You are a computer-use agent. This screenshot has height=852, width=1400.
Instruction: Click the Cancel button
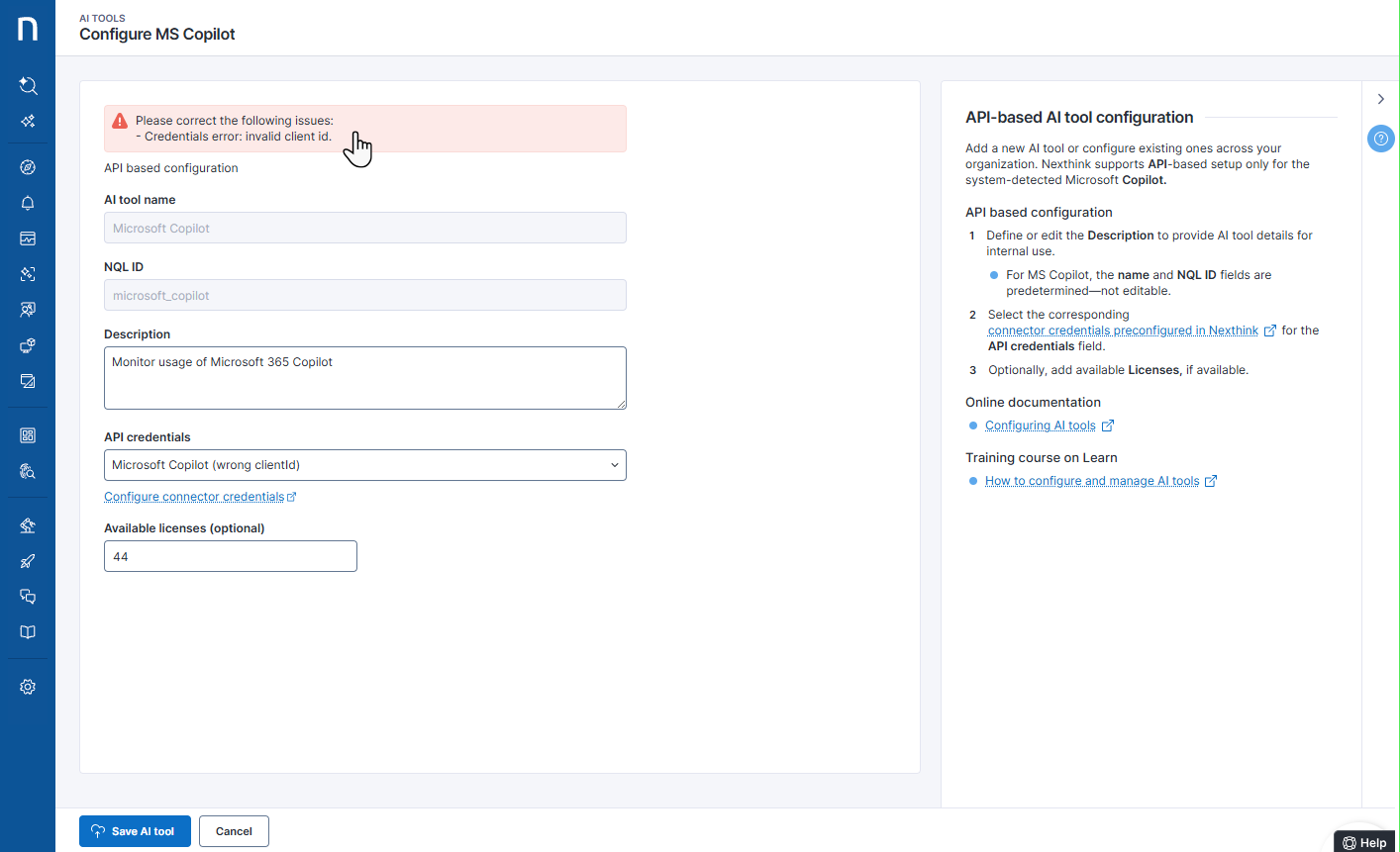234,831
